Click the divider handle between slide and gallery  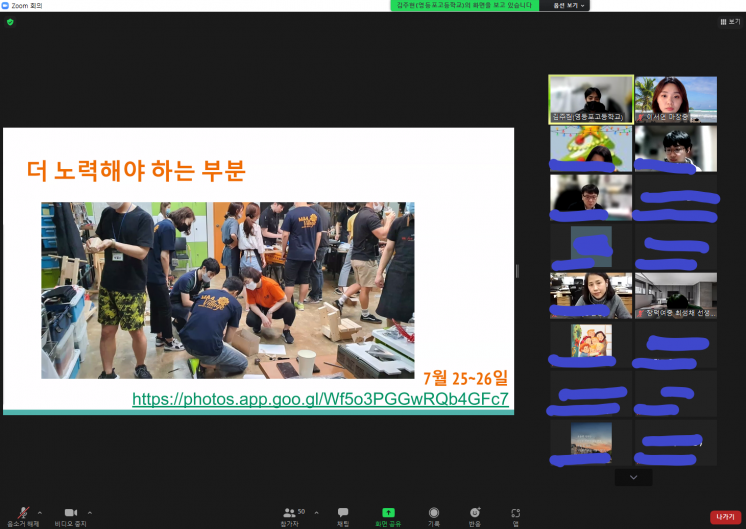point(517,270)
